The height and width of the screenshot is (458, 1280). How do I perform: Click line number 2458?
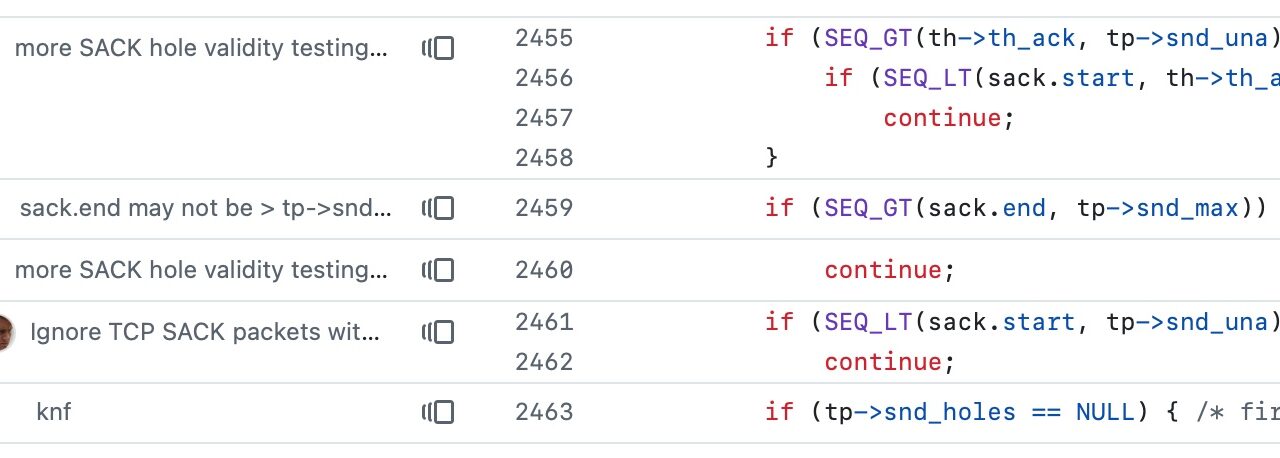(x=544, y=158)
